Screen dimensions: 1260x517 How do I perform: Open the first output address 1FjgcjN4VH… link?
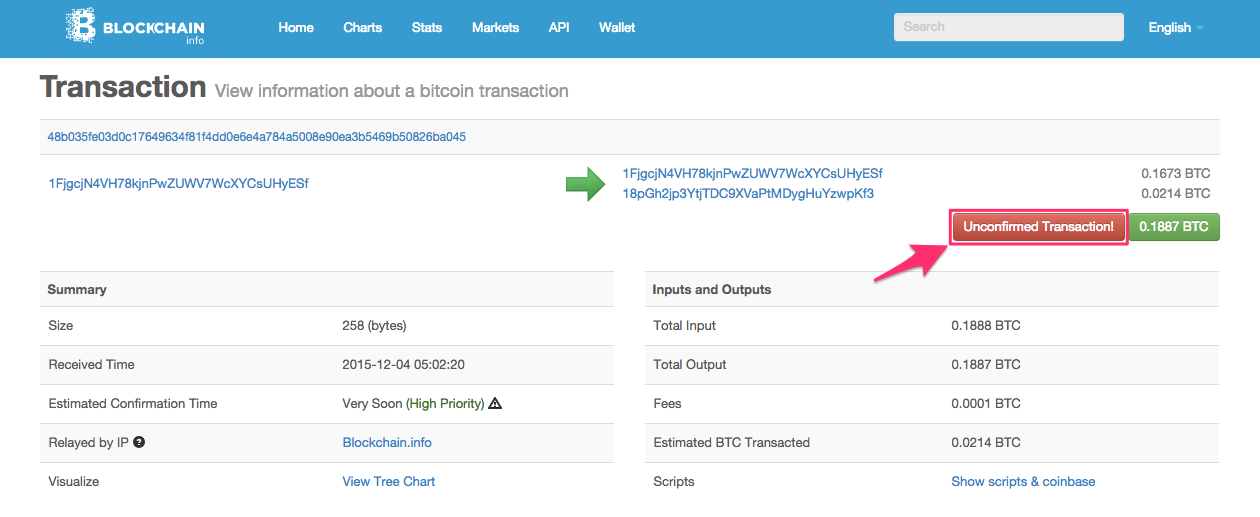752,174
